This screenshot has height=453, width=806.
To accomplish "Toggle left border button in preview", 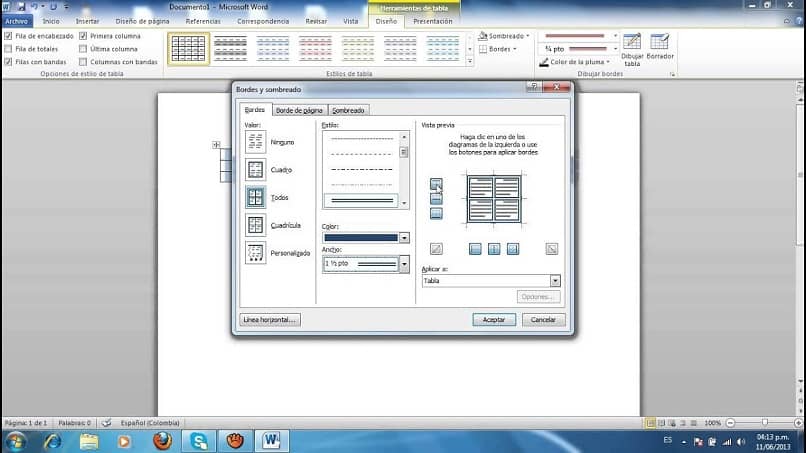I will (x=475, y=249).
